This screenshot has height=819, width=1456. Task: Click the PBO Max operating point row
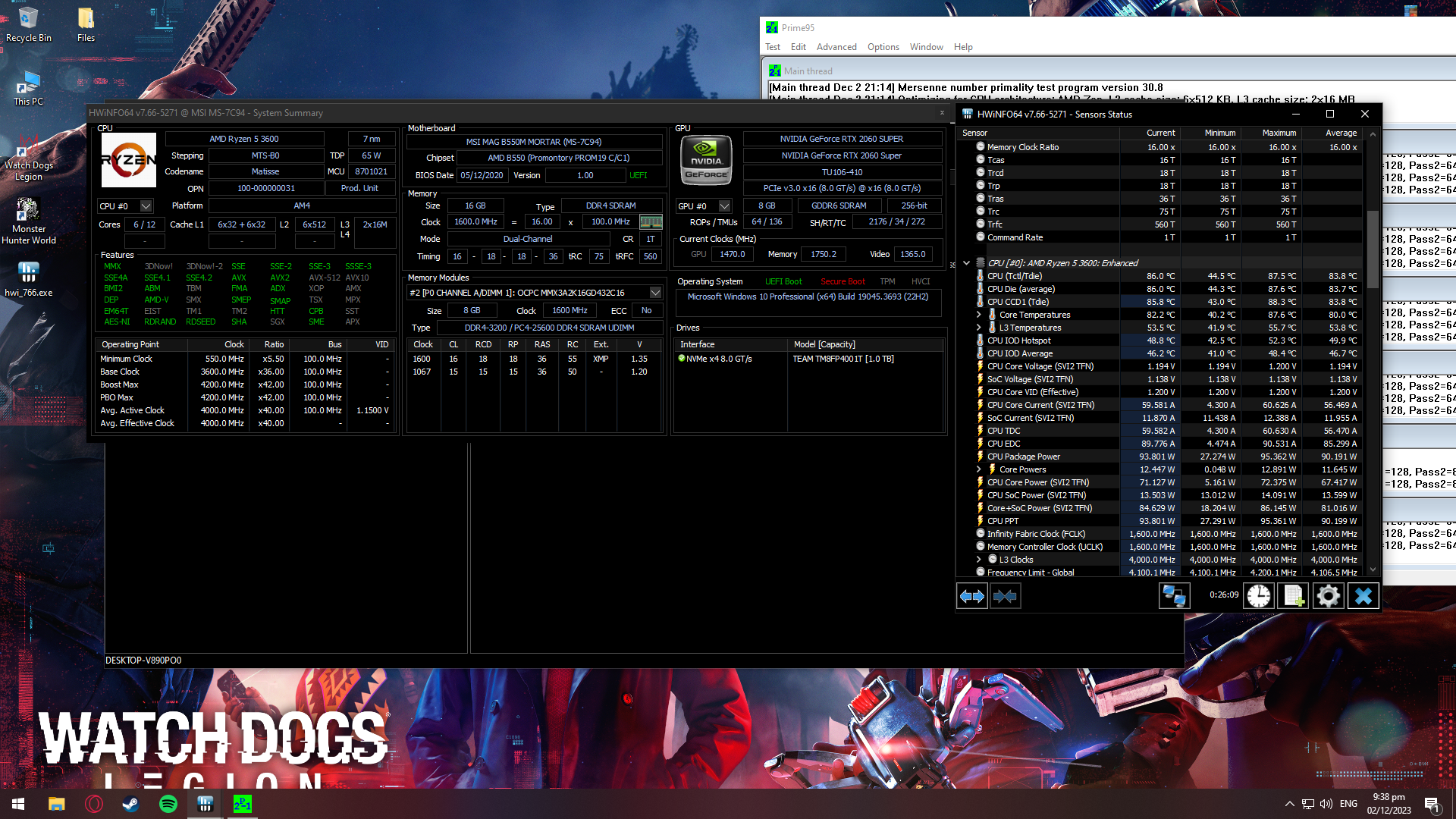tap(246, 397)
